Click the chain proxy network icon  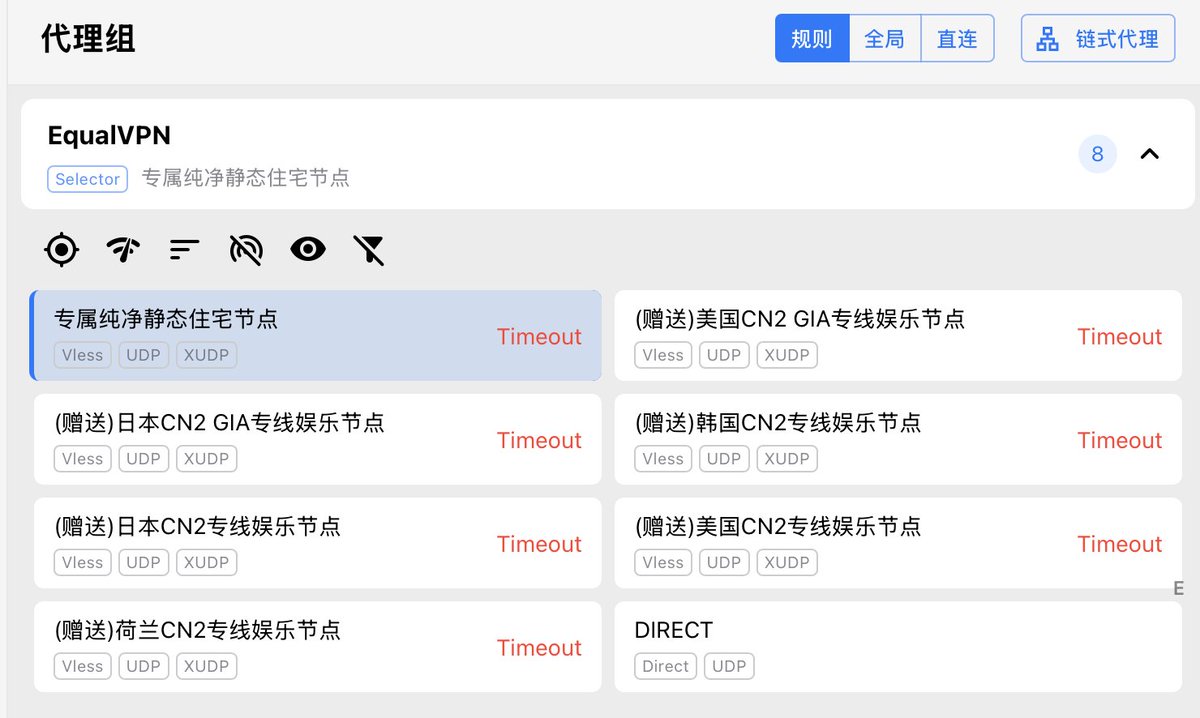tap(1047, 39)
